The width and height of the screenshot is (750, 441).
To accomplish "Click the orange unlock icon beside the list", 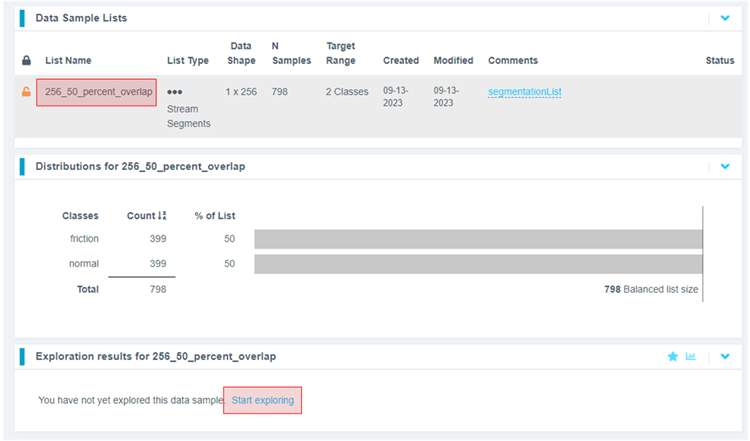I will pyautogui.click(x=26, y=92).
